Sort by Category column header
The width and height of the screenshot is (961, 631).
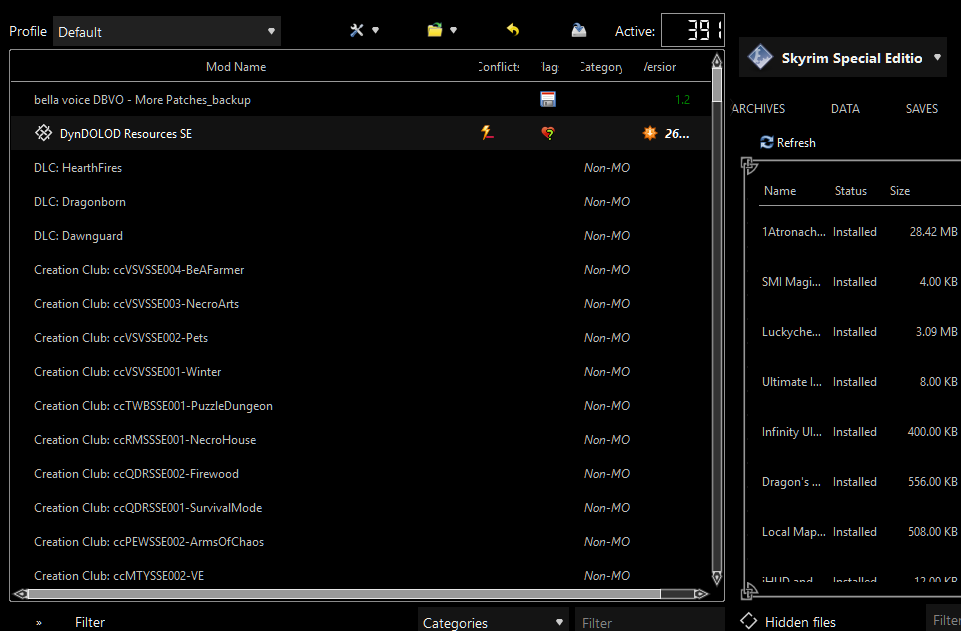pyautogui.click(x=601, y=67)
